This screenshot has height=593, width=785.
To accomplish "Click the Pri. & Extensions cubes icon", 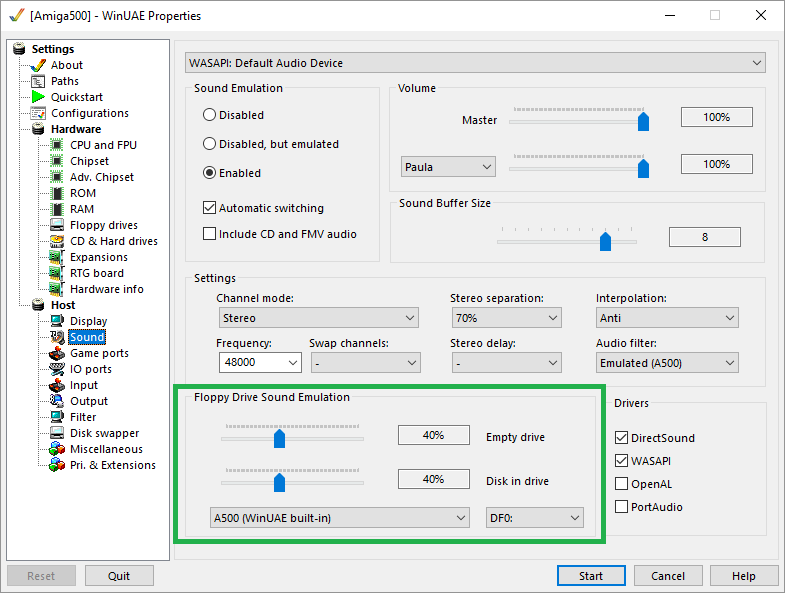I will pyautogui.click(x=57, y=465).
